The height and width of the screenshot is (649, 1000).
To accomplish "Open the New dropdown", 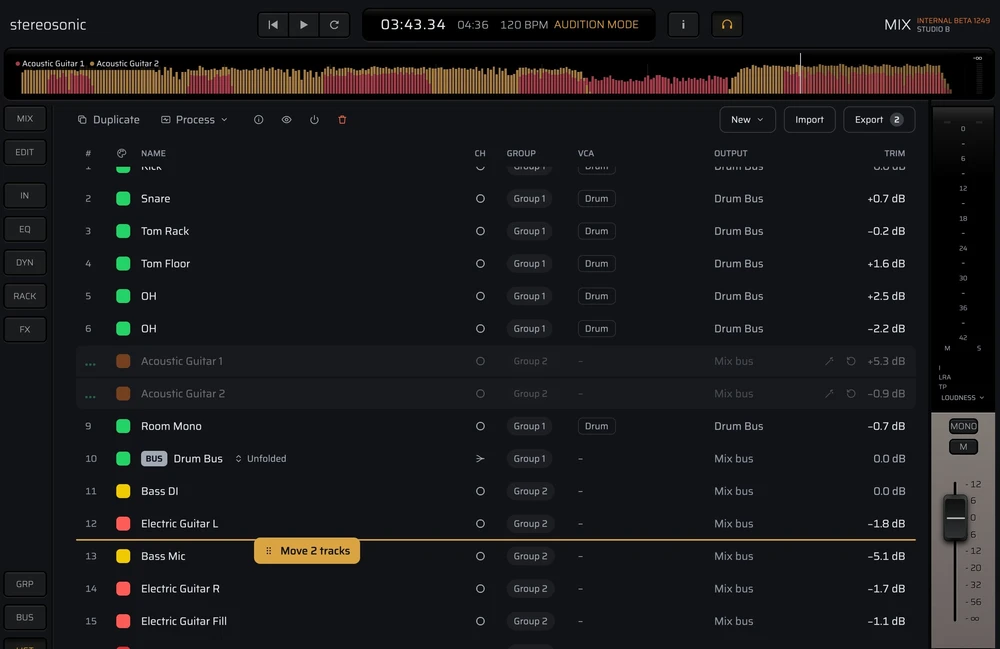I will tap(747, 120).
